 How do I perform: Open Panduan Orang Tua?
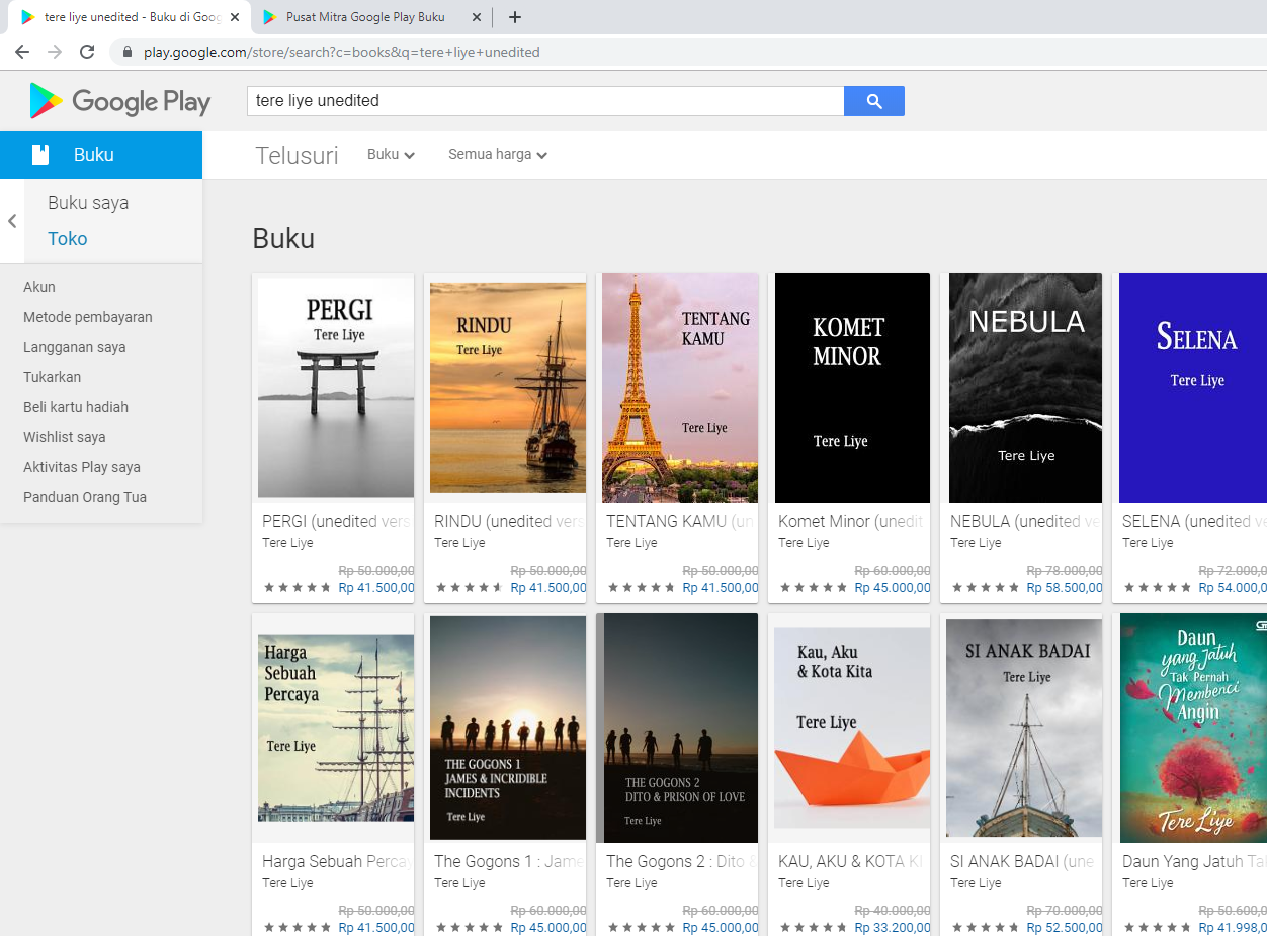pyautogui.click(x=85, y=497)
